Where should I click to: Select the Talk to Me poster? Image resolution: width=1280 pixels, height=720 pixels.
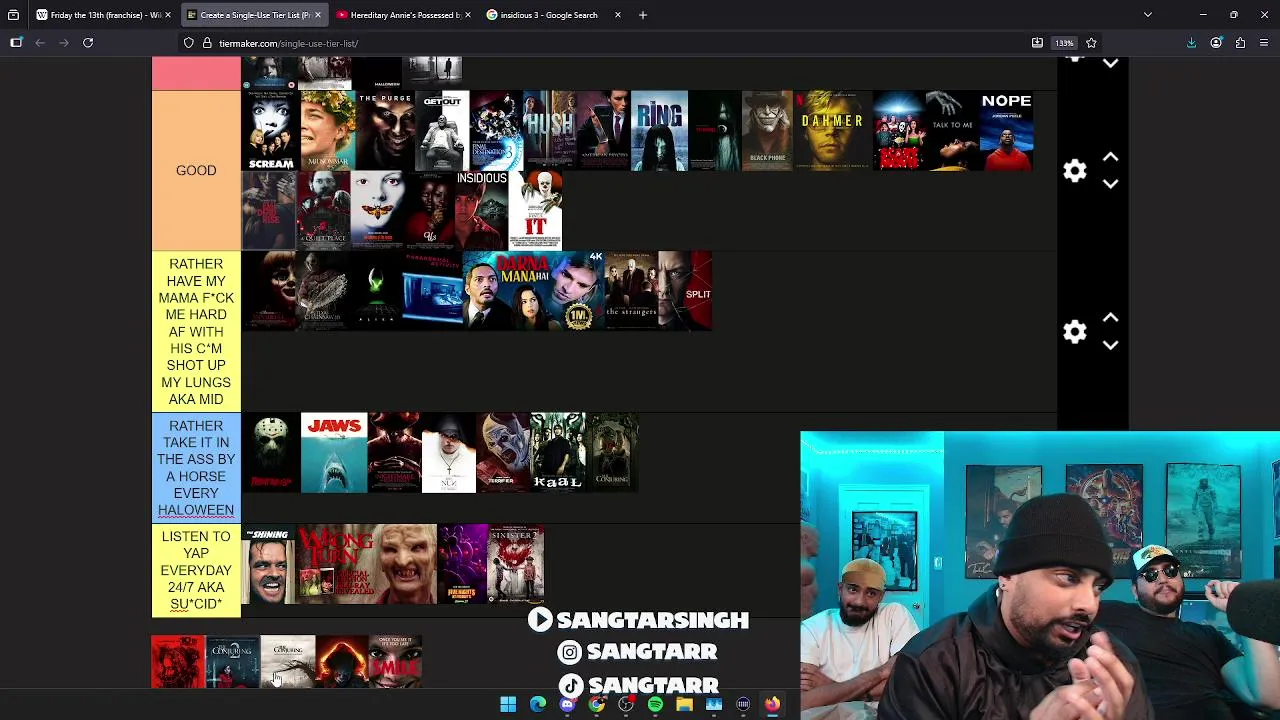click(x=952, y=131)
